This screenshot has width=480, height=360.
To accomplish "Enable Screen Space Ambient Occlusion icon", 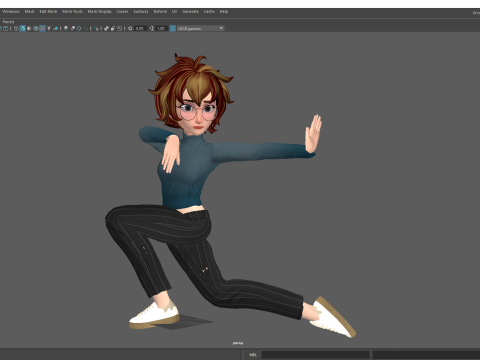I will click(66, 28).
